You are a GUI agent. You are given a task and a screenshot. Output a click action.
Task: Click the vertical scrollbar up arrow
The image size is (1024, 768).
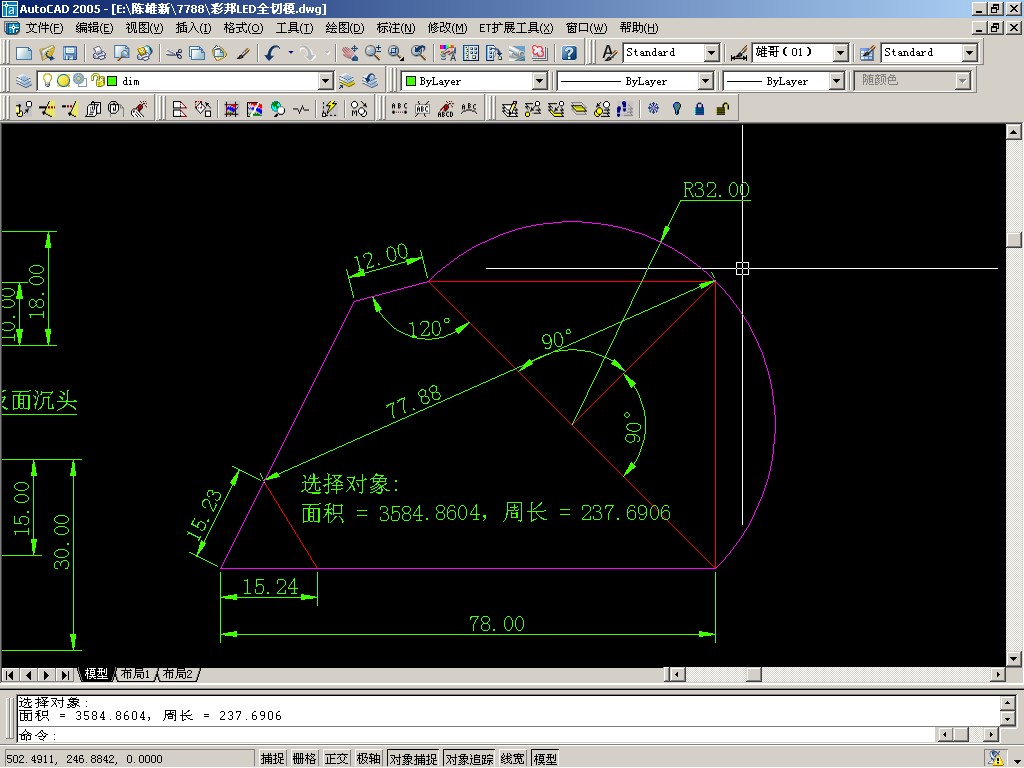(1014, 131)
